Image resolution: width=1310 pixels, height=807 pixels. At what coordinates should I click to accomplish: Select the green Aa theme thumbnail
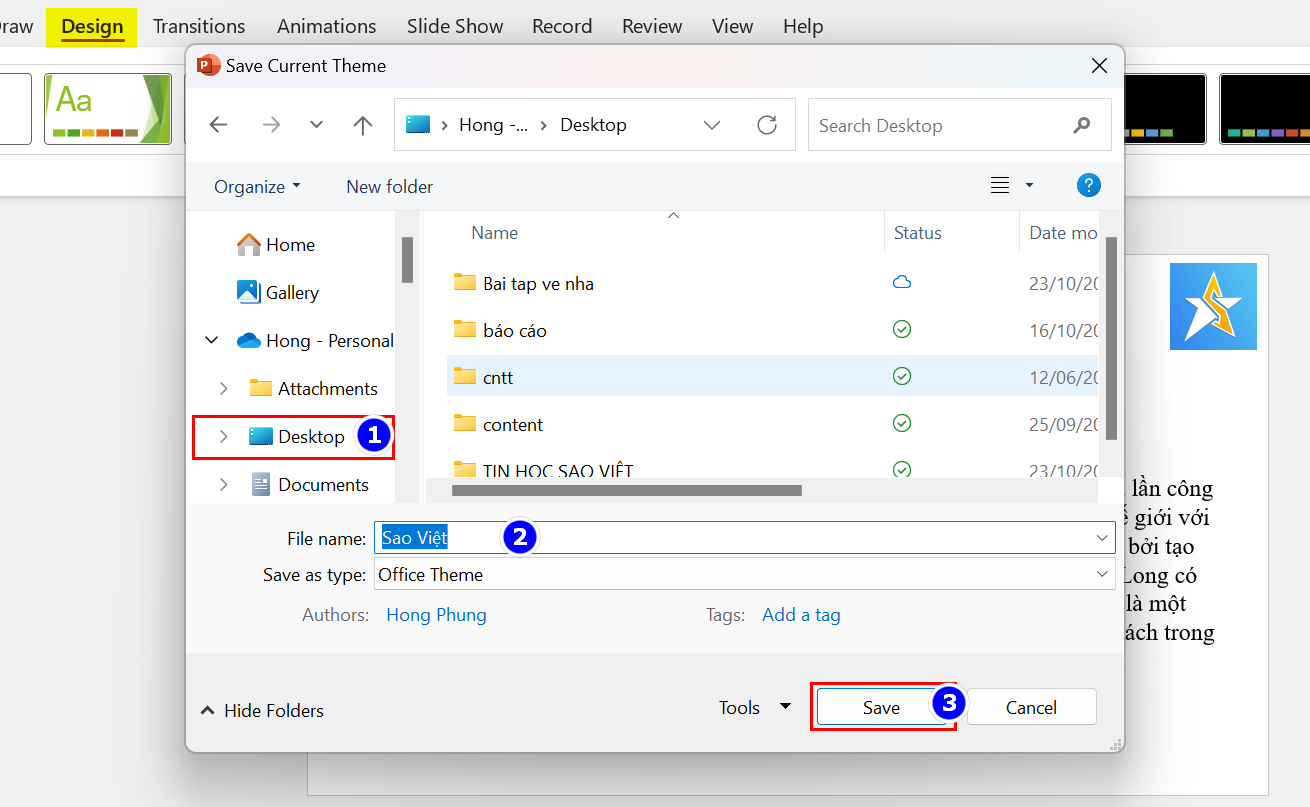(x=108, y=108)
